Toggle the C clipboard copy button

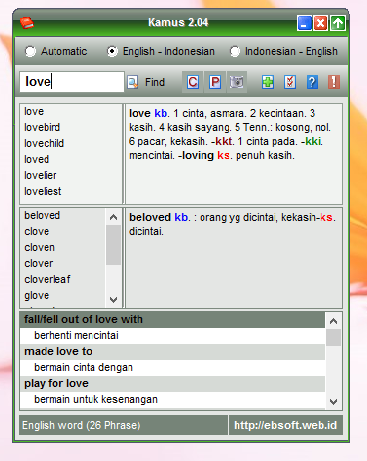click(x=193, y=82)
